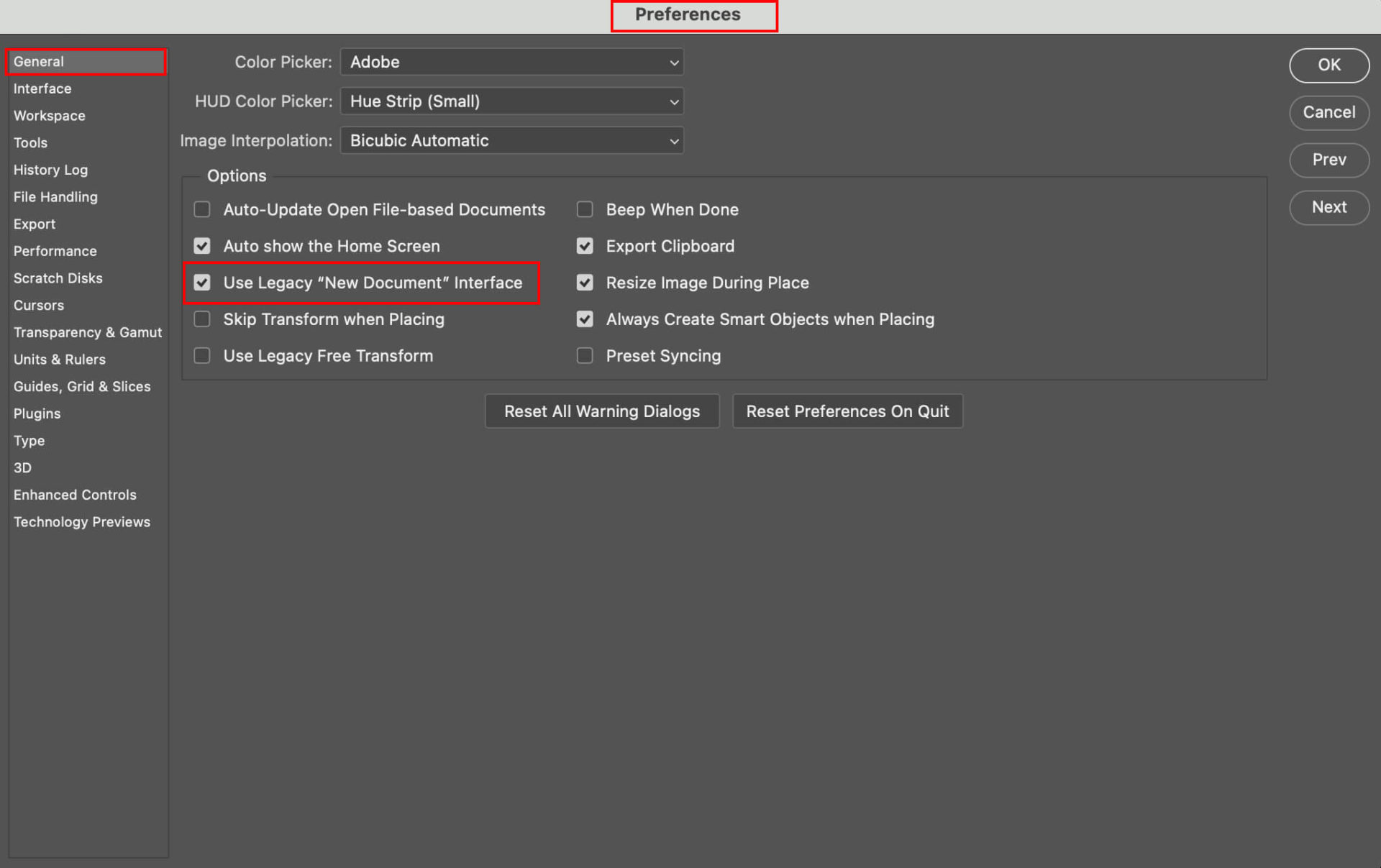Select Performance in the sidebar
Viewport: 1381px width, 868px height.
coord(55,250)
